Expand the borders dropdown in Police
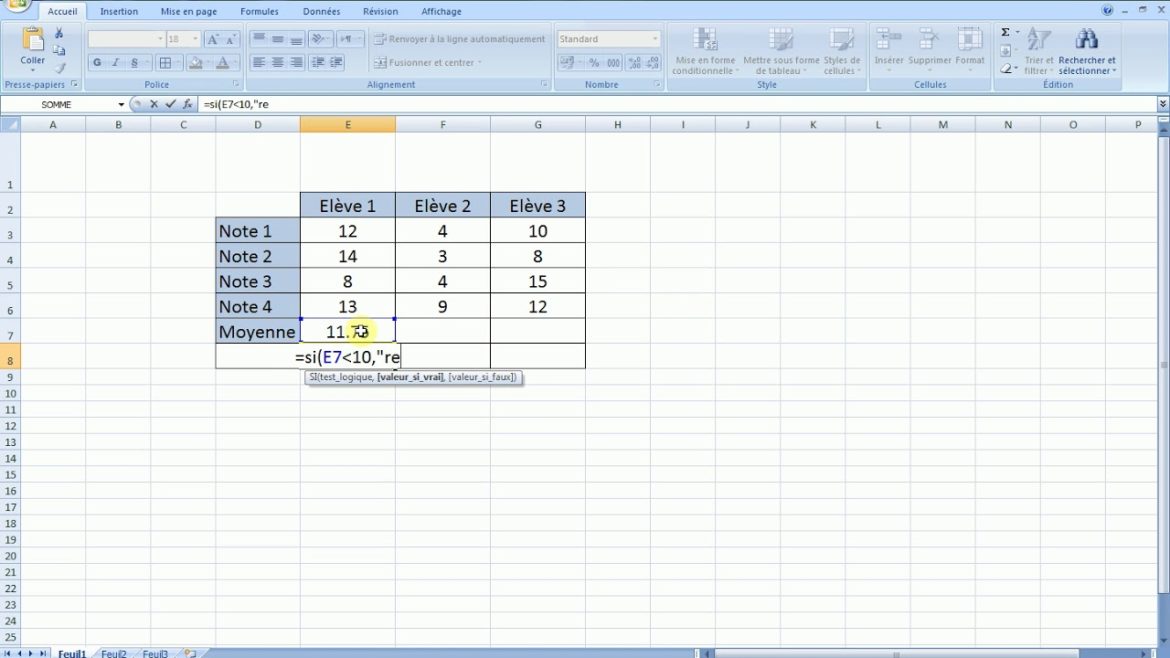Screen dimensions: 1170x658 (x=179, y=62)
